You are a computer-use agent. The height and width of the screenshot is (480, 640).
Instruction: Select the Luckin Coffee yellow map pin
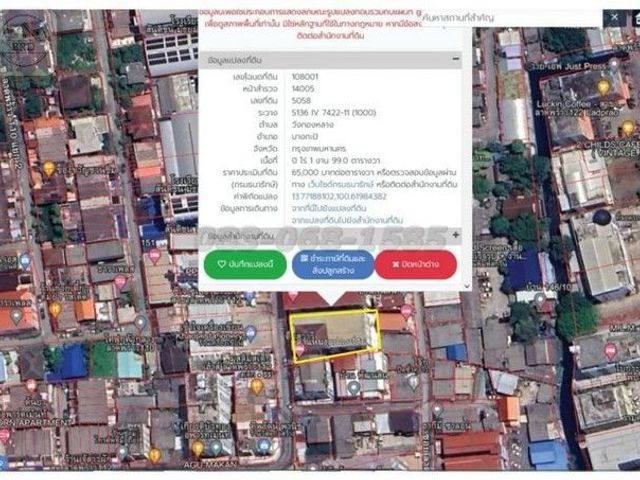604,88
